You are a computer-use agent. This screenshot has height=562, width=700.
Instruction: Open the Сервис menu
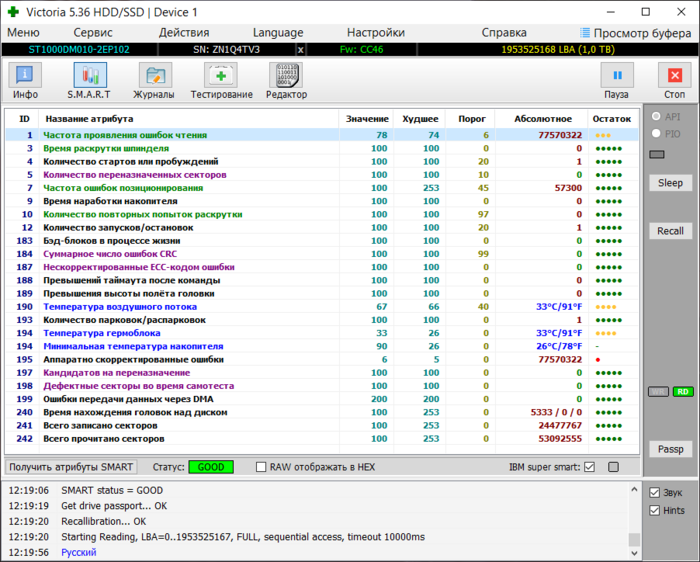point(93,32)
